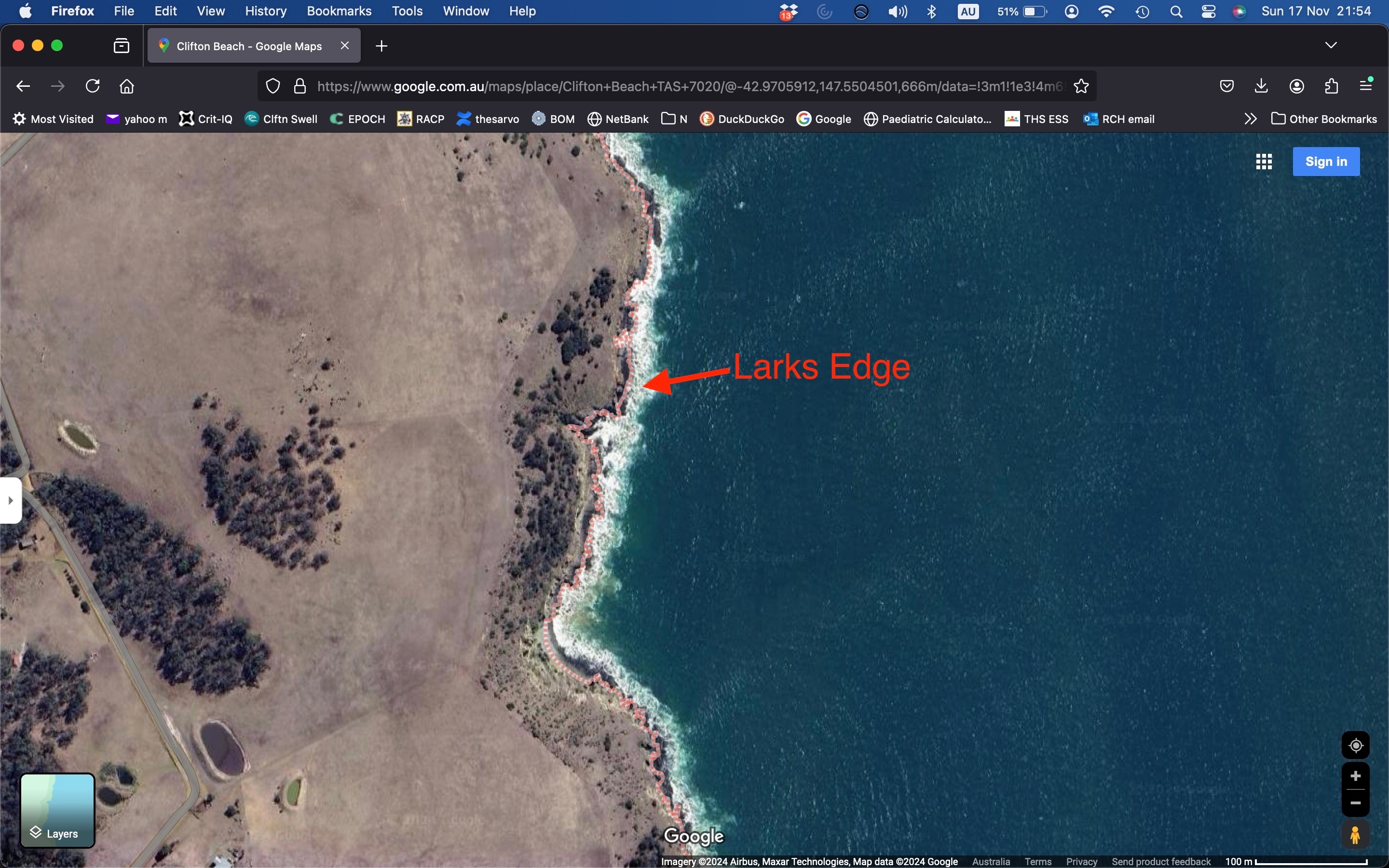Image resolution: width=1389 pixels, height=868 pixels.
Task: Open the Send product feedback link
Action: [1160, 862]
